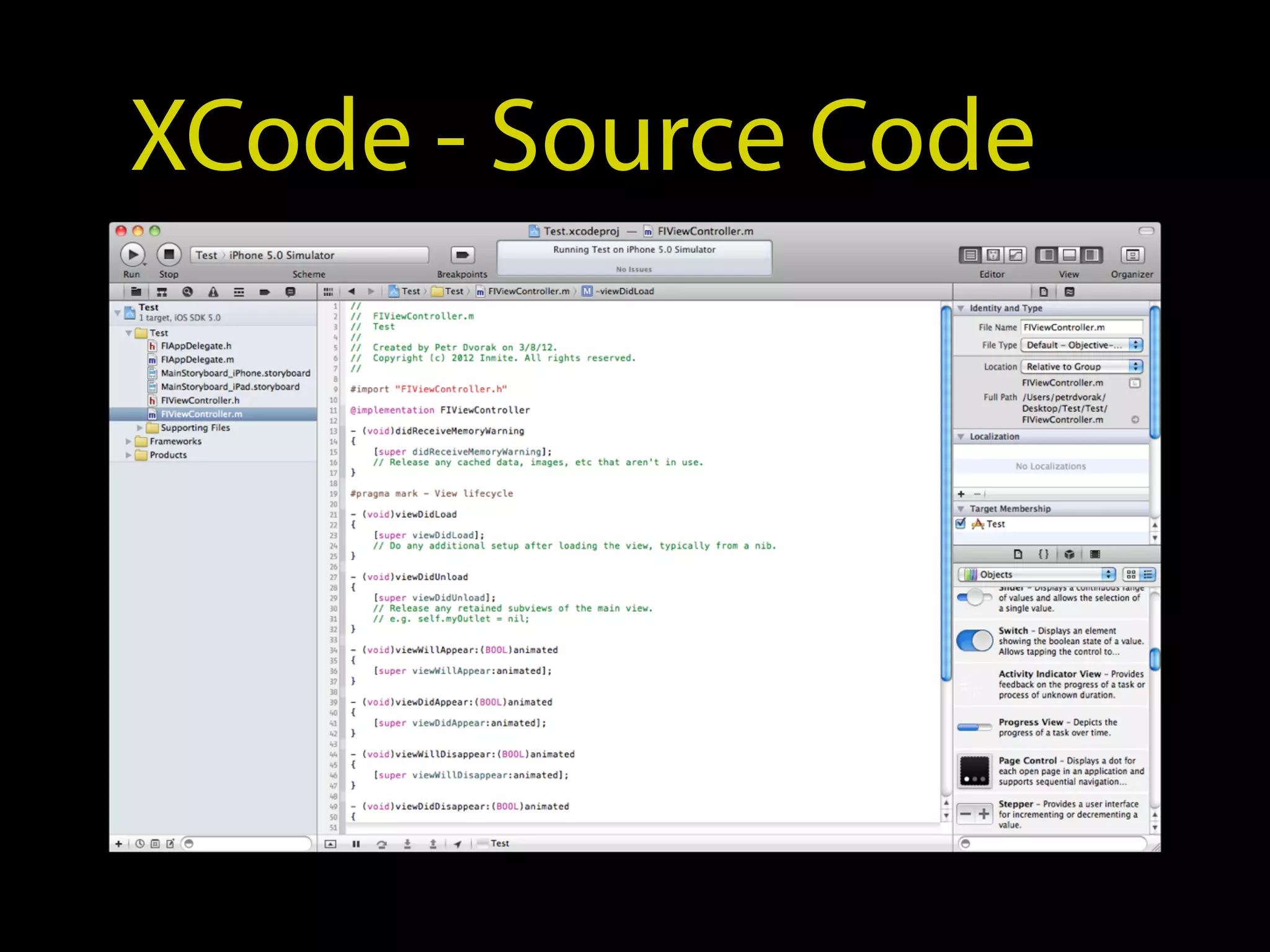Show the Search navigator tab
The width and height of the screenshot is (1270, 952).
point(187,292)
